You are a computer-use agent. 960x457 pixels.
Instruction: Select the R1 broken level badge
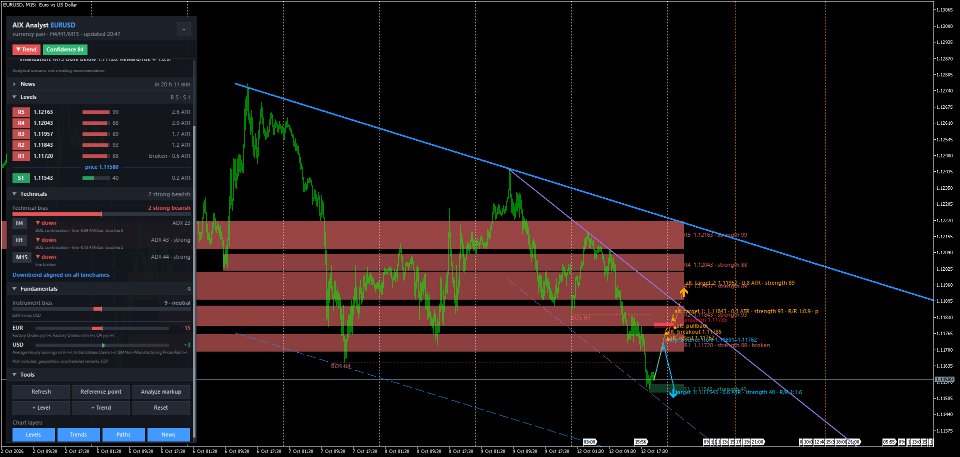pyautogui.click(x=21, y=156)
